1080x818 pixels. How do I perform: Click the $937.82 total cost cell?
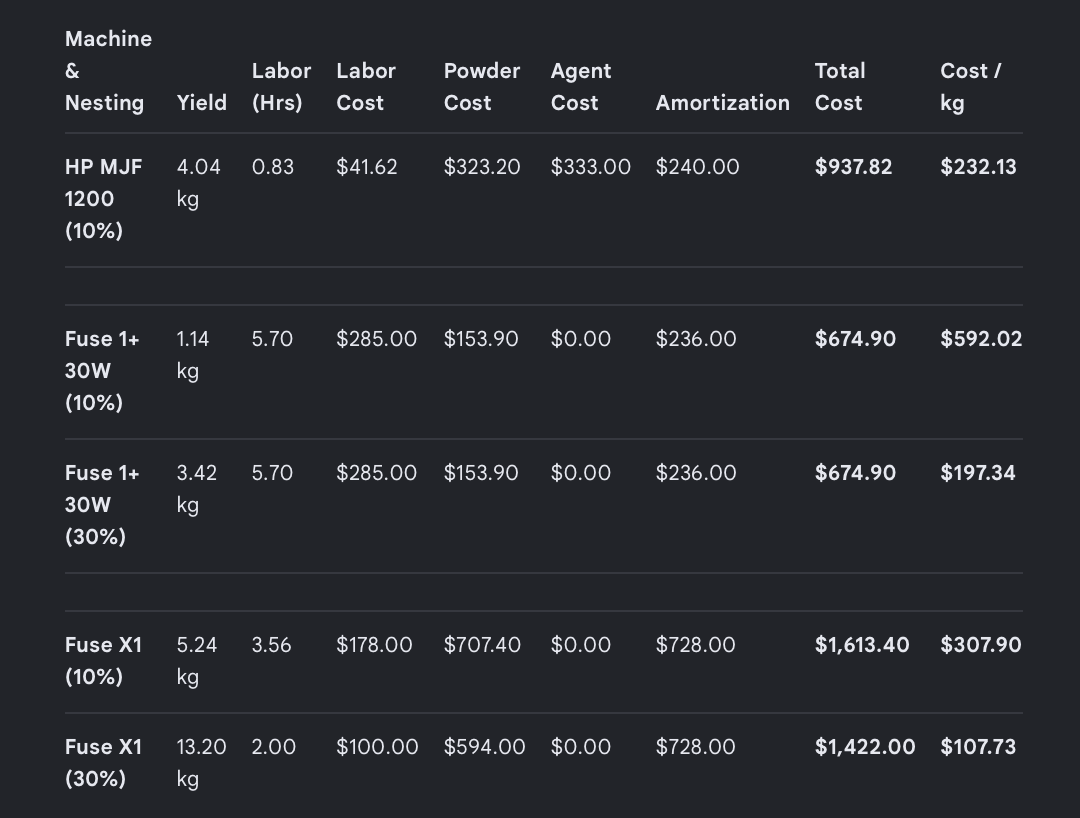853,167
